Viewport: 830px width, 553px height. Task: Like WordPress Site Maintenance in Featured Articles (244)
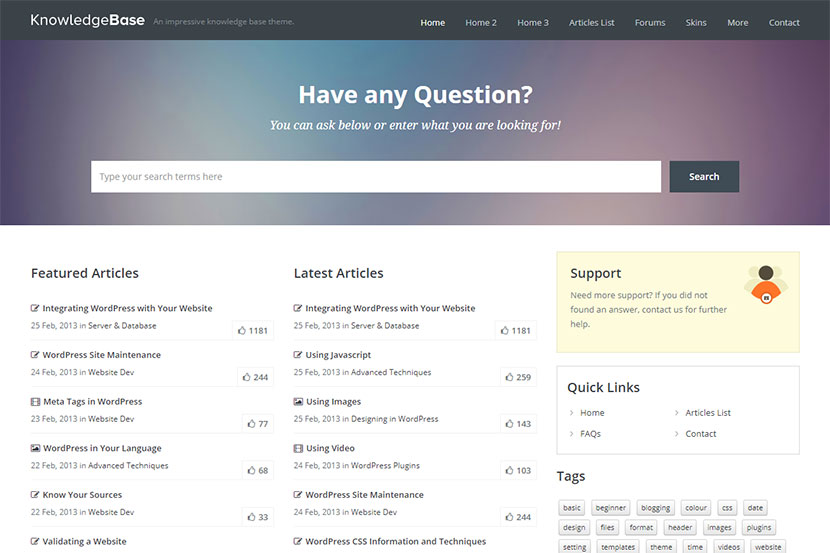[255, 377]
